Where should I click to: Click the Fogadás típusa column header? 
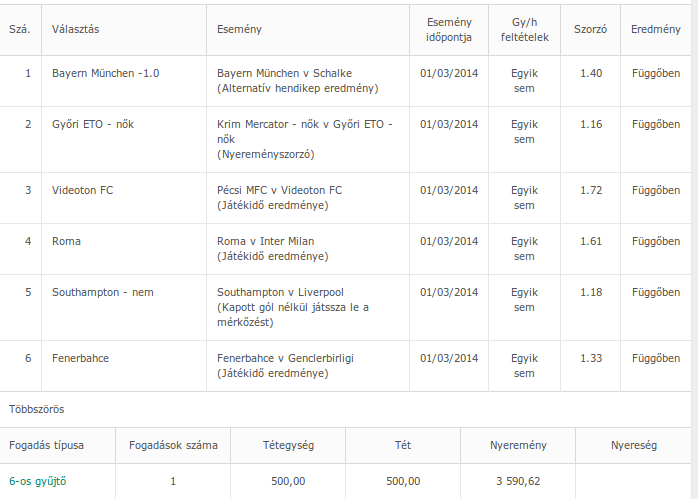click(47, 444)
